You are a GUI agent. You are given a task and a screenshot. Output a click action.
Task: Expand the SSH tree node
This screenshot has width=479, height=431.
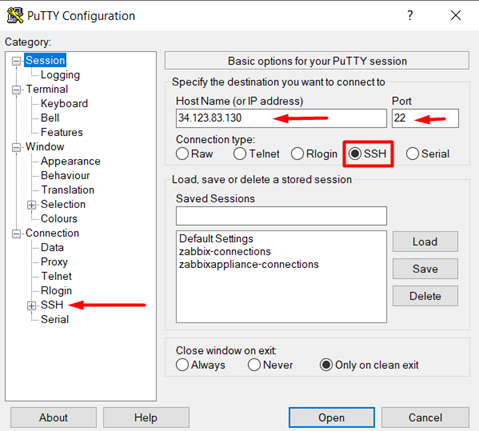point(31,305)
